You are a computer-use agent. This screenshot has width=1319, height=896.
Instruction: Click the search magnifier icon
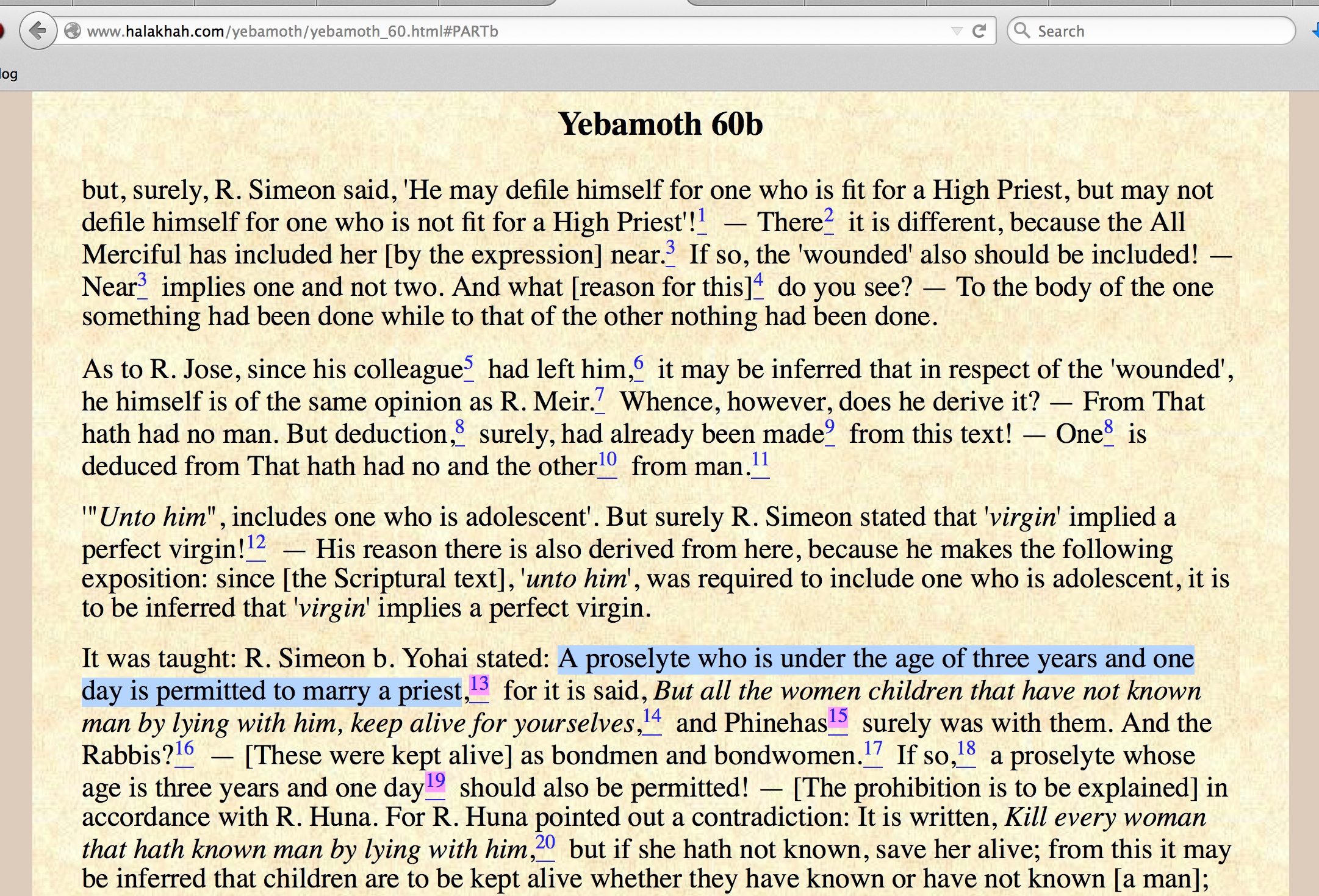[1022, 30]
